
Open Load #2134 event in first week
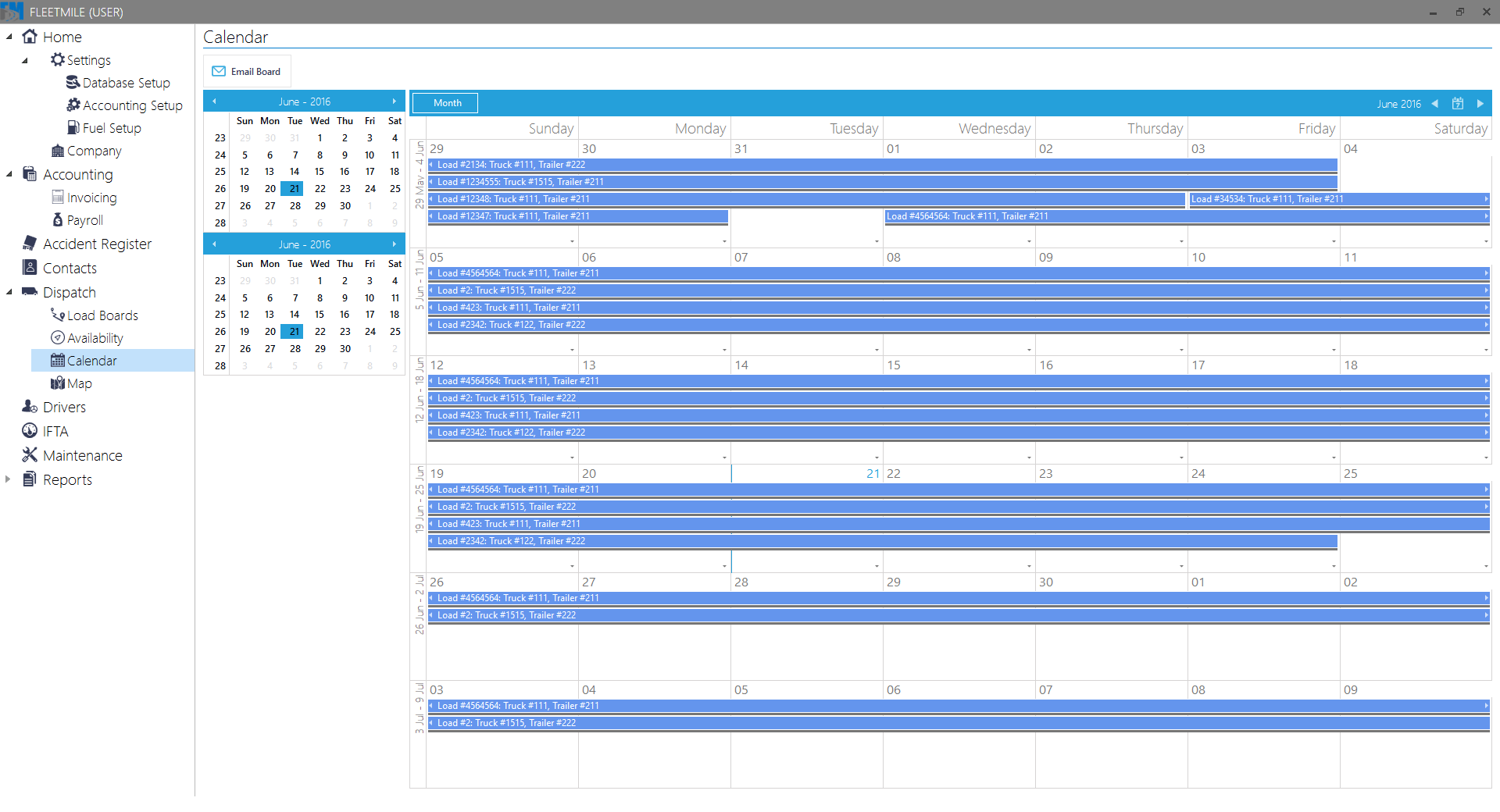click(x=883, y=165)
